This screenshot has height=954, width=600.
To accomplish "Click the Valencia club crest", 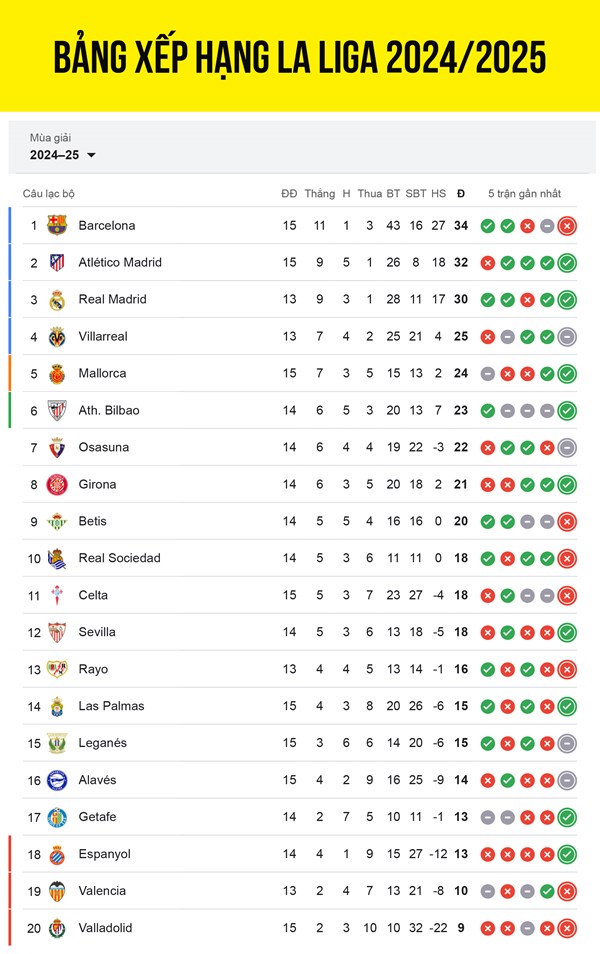I will pyautogui.click(x=57, y=891).
